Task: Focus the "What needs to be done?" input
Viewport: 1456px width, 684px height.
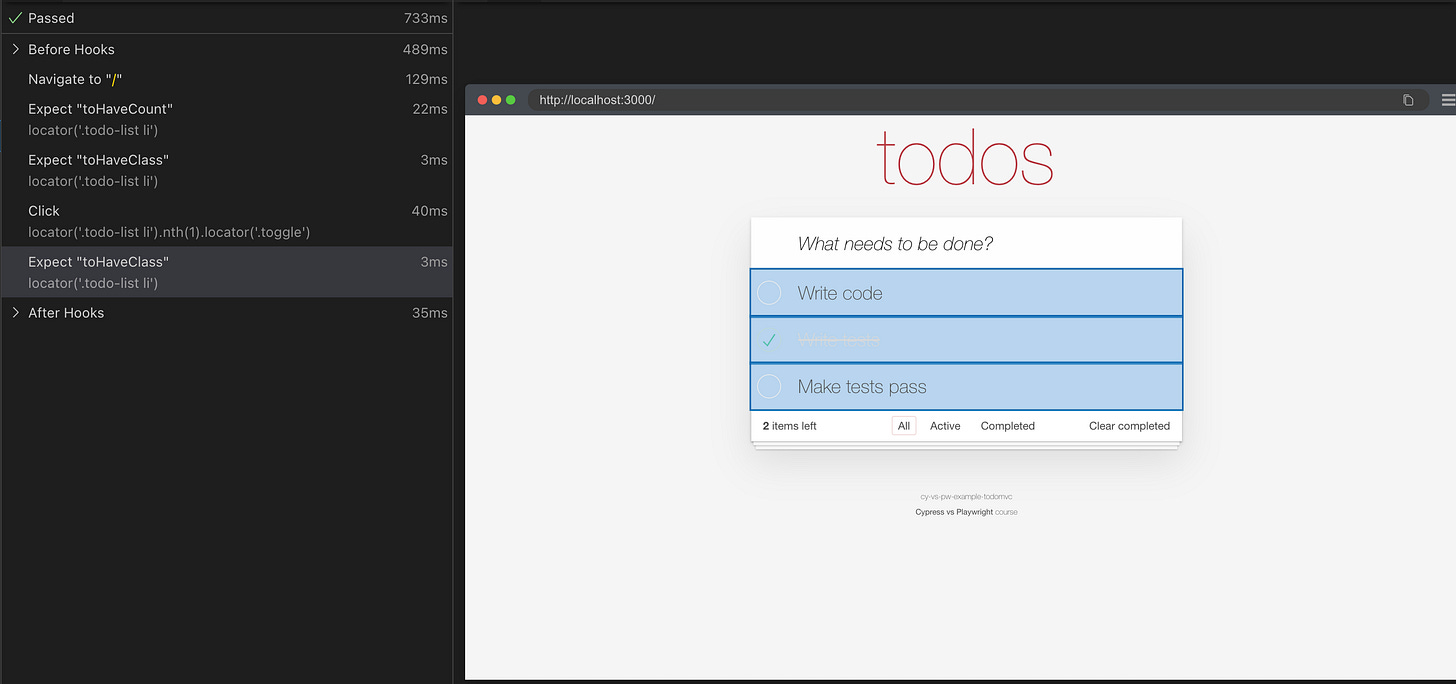Action: [x=966, y=243]
